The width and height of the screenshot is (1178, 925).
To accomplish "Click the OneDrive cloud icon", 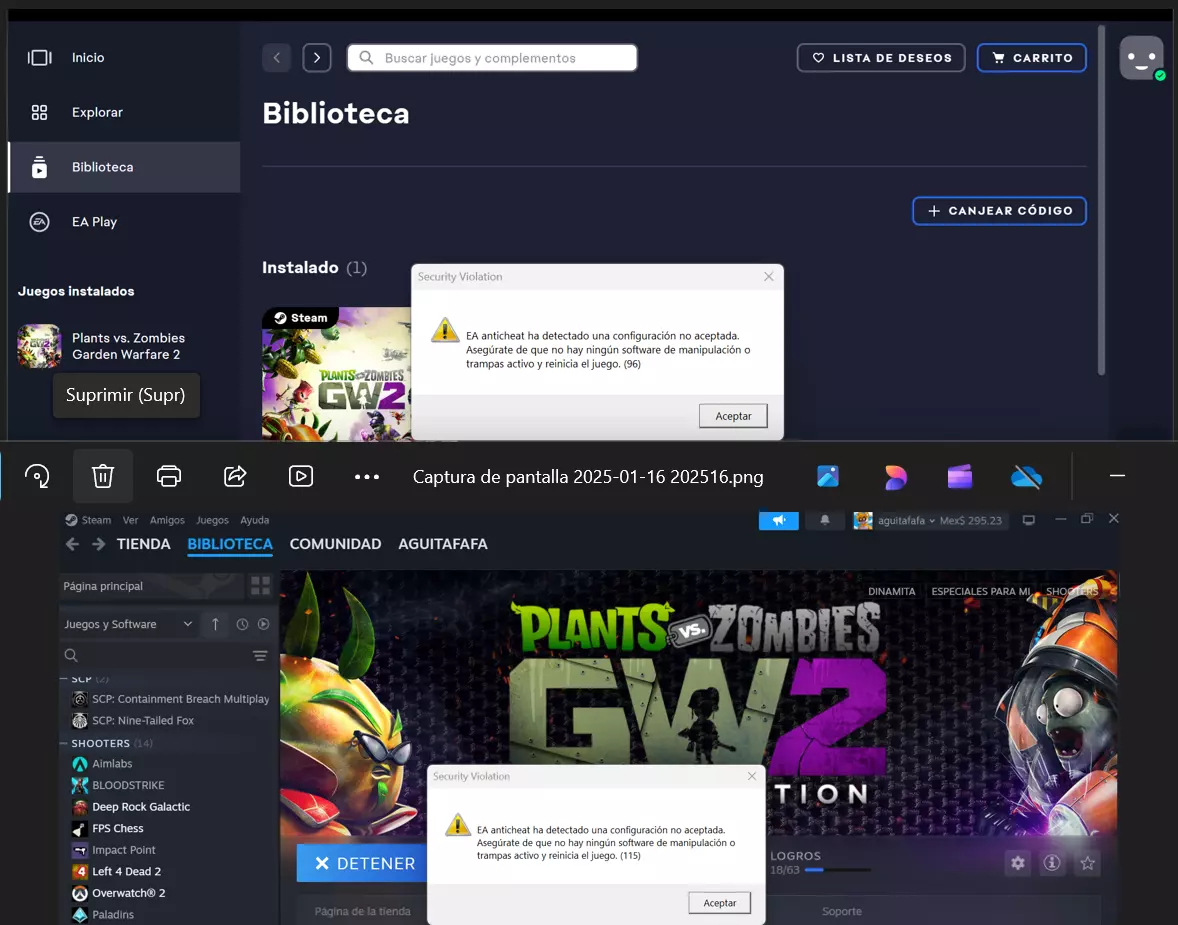I will [1026, 476].
